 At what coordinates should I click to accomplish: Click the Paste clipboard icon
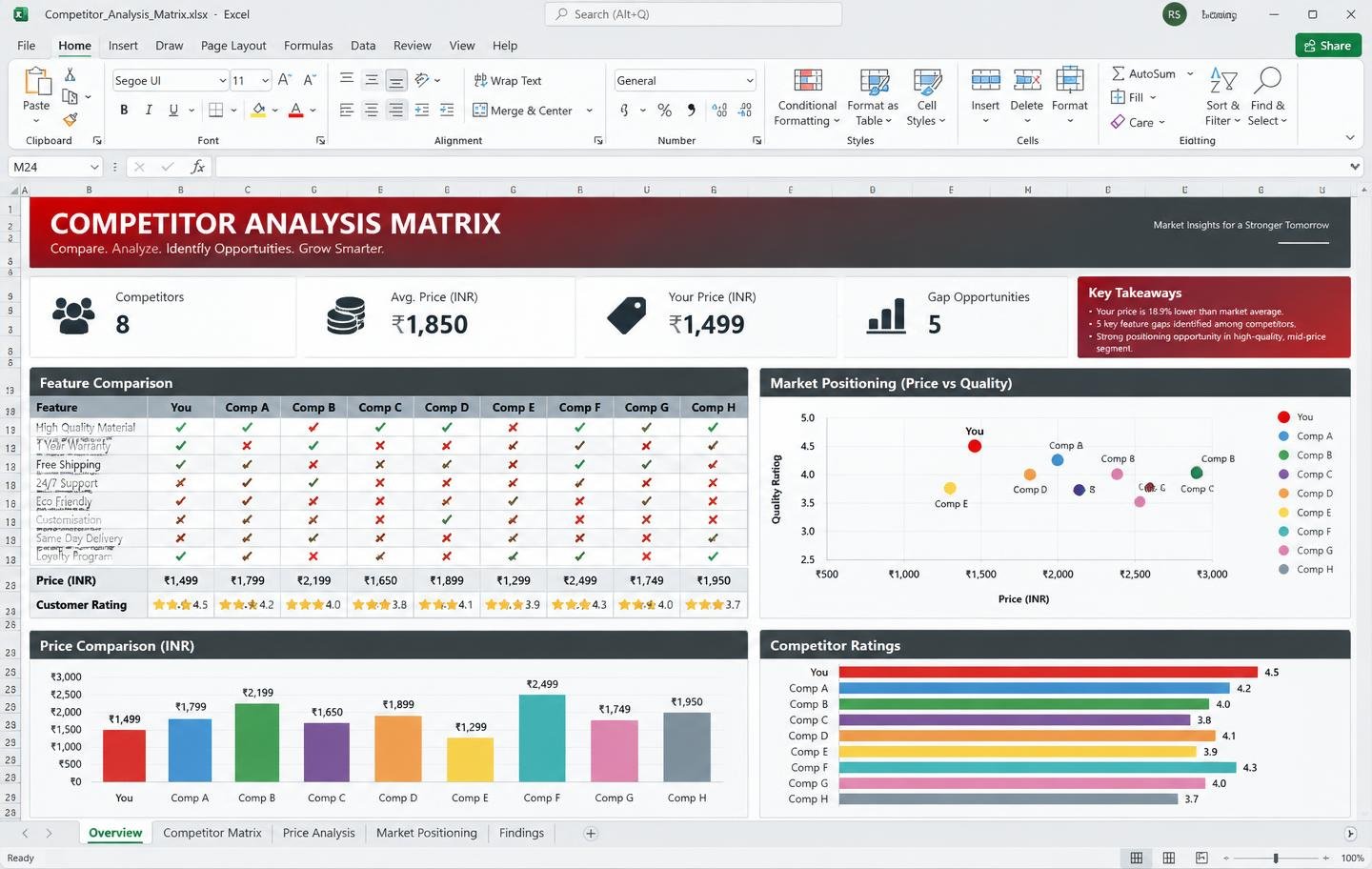coord(36,82)
